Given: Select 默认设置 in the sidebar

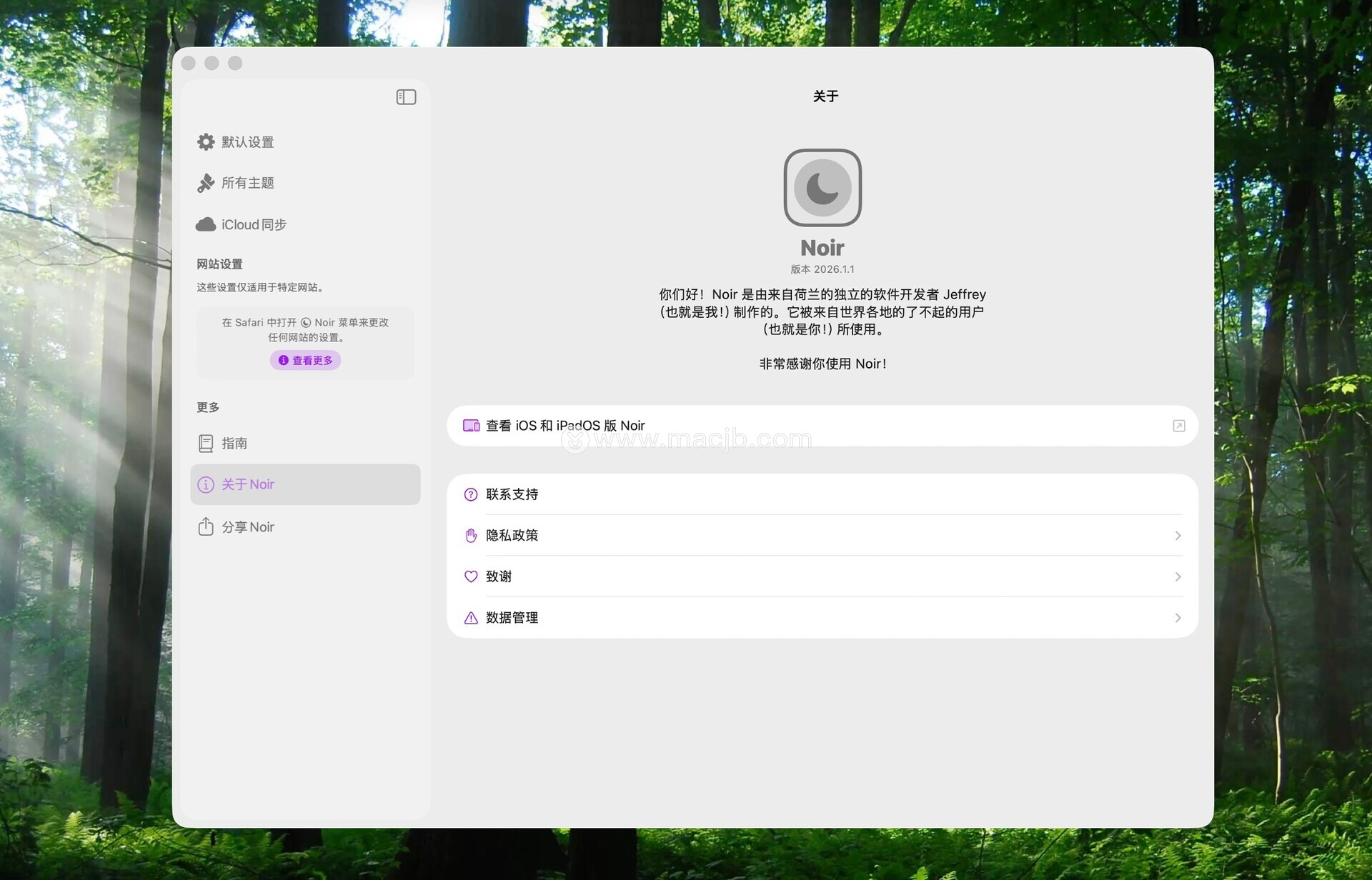Looking at the screenshot, I should coord(247,142).
